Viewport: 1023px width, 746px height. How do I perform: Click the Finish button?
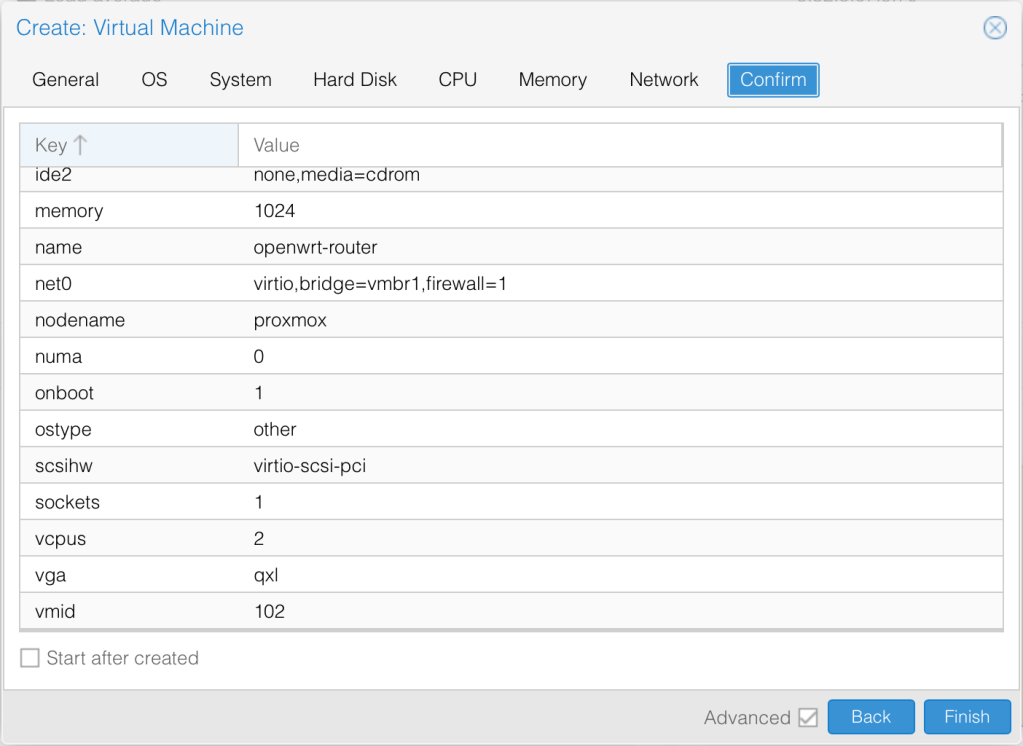[x=966, y=717]
